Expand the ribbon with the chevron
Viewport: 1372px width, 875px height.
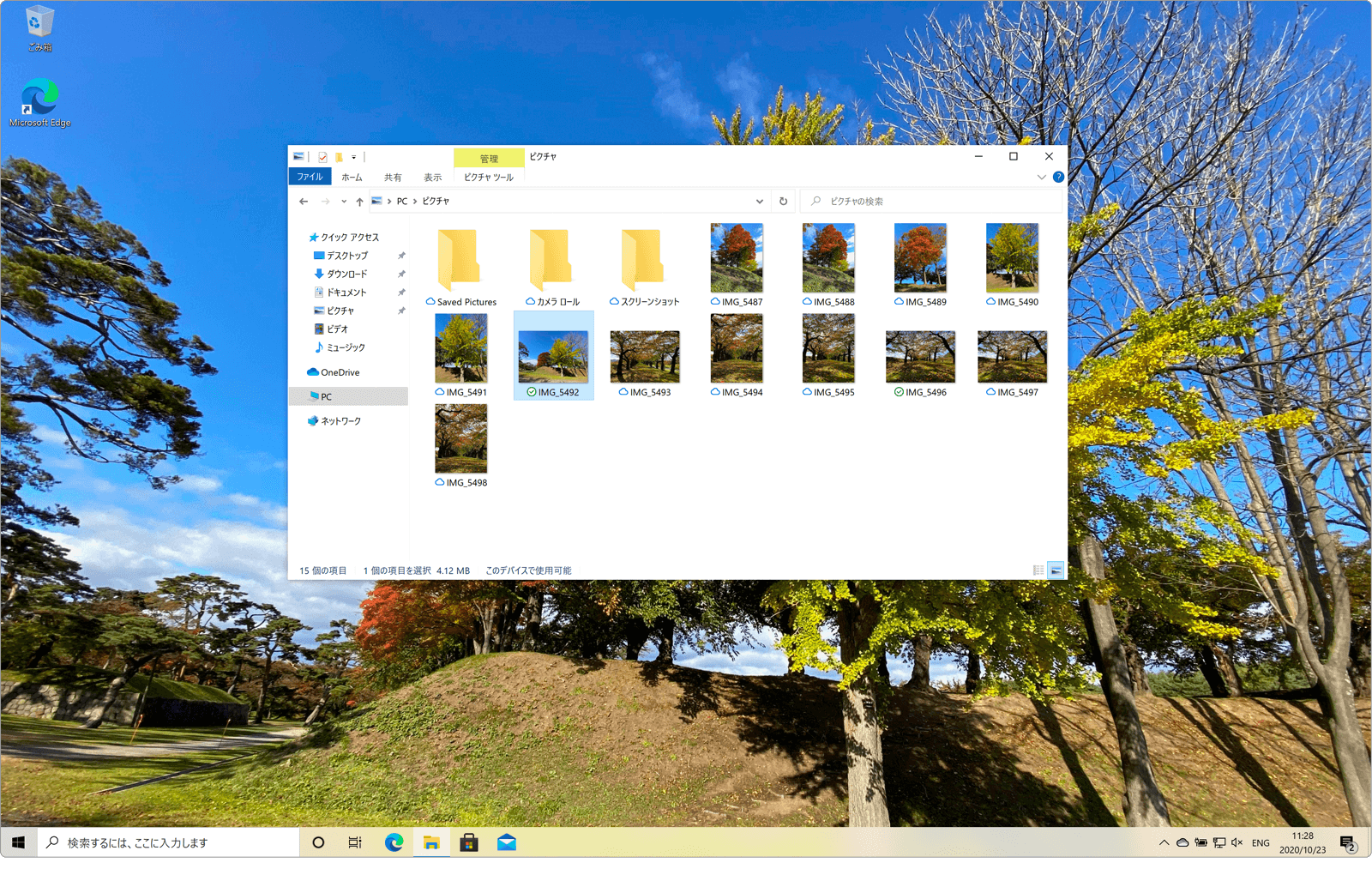tap(1041, 178)
